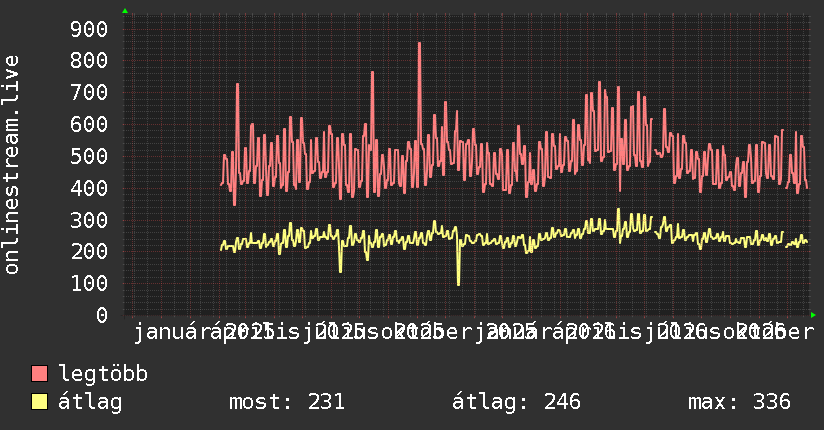
Task: Select the 'átlag' legend label beside yellow swatch
Action: 90,402
